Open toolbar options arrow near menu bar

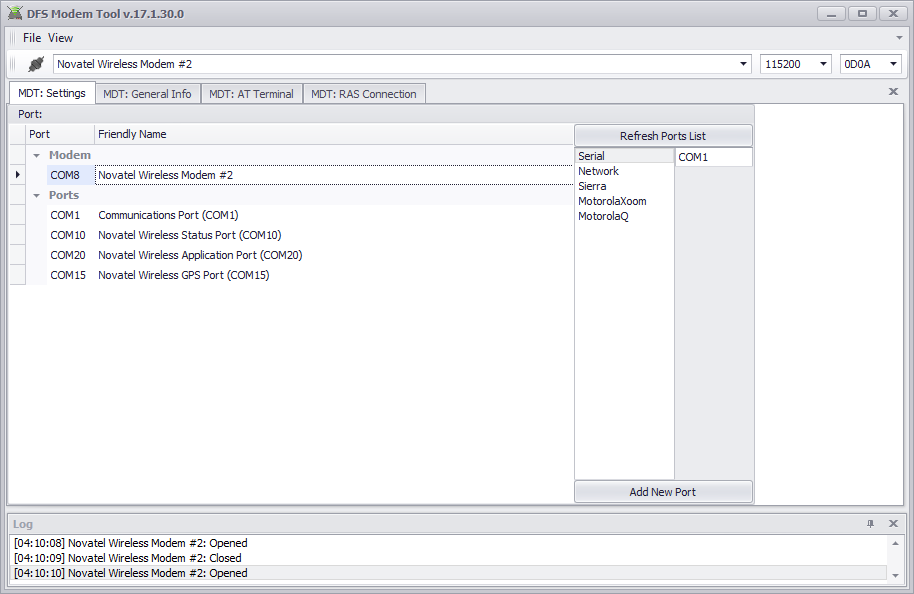(899, 38)
